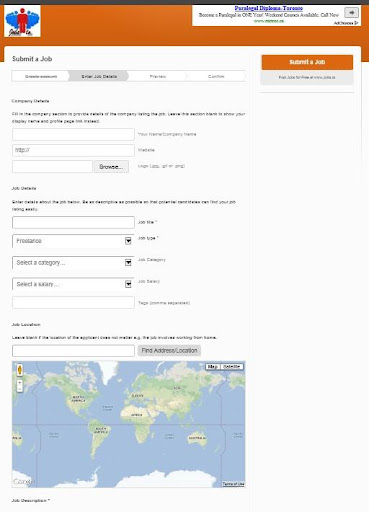Click the Jobs site logo
The image size is (369, 512).
pyautogui.click(x=22, y=21)
